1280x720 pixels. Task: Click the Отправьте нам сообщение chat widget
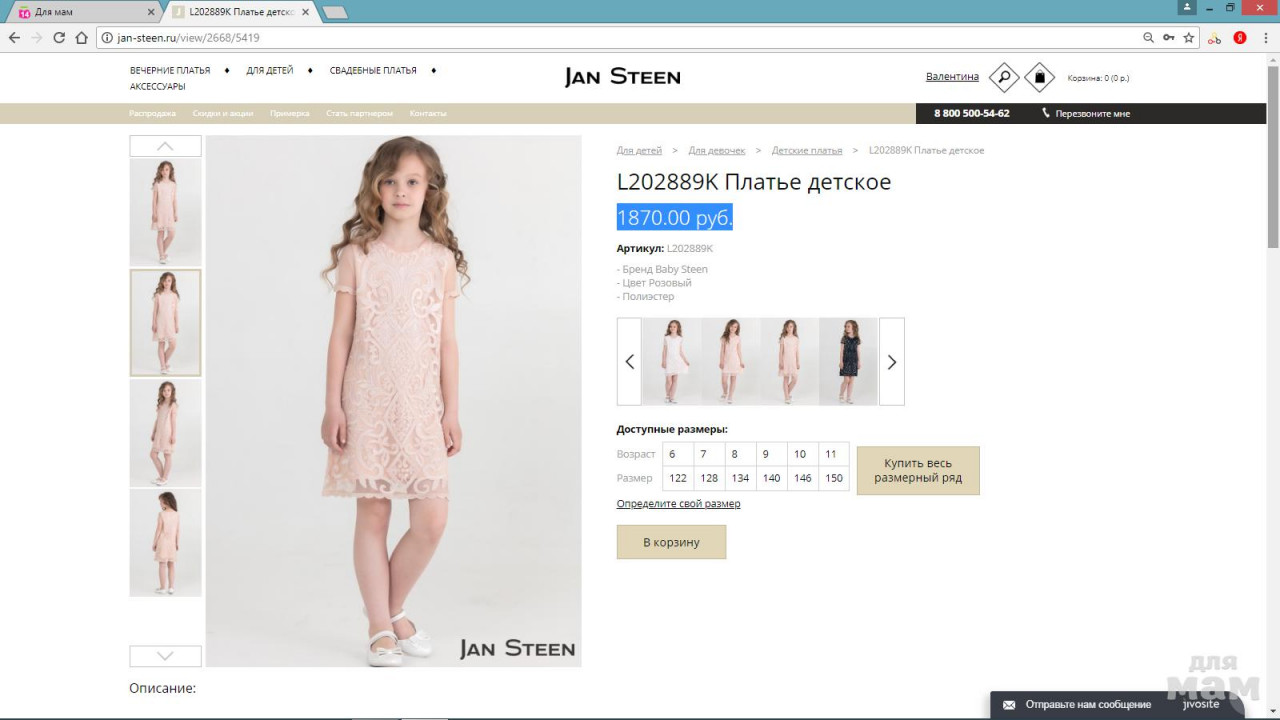1087,705
